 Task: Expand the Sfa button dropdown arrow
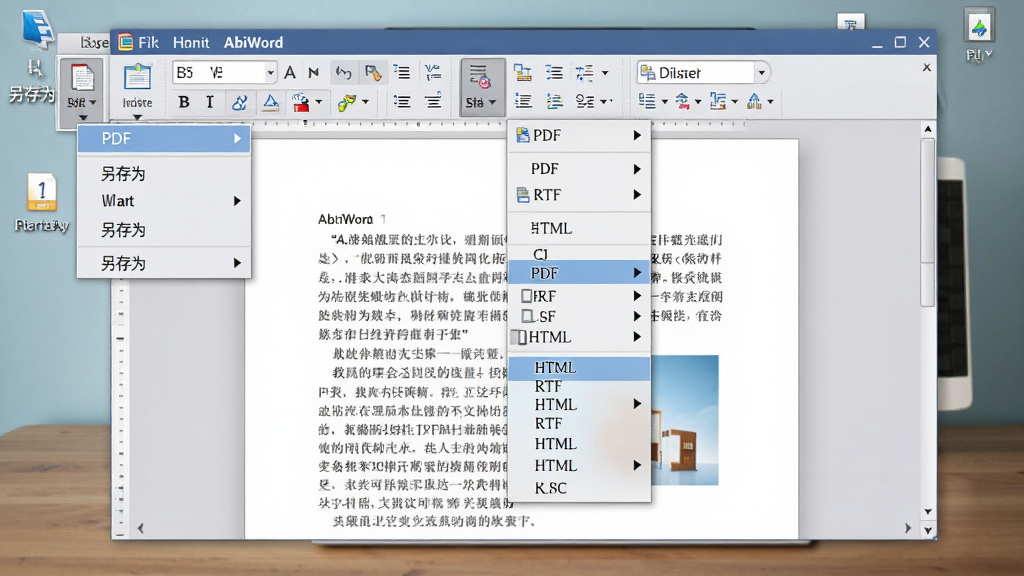coord(492,103)
